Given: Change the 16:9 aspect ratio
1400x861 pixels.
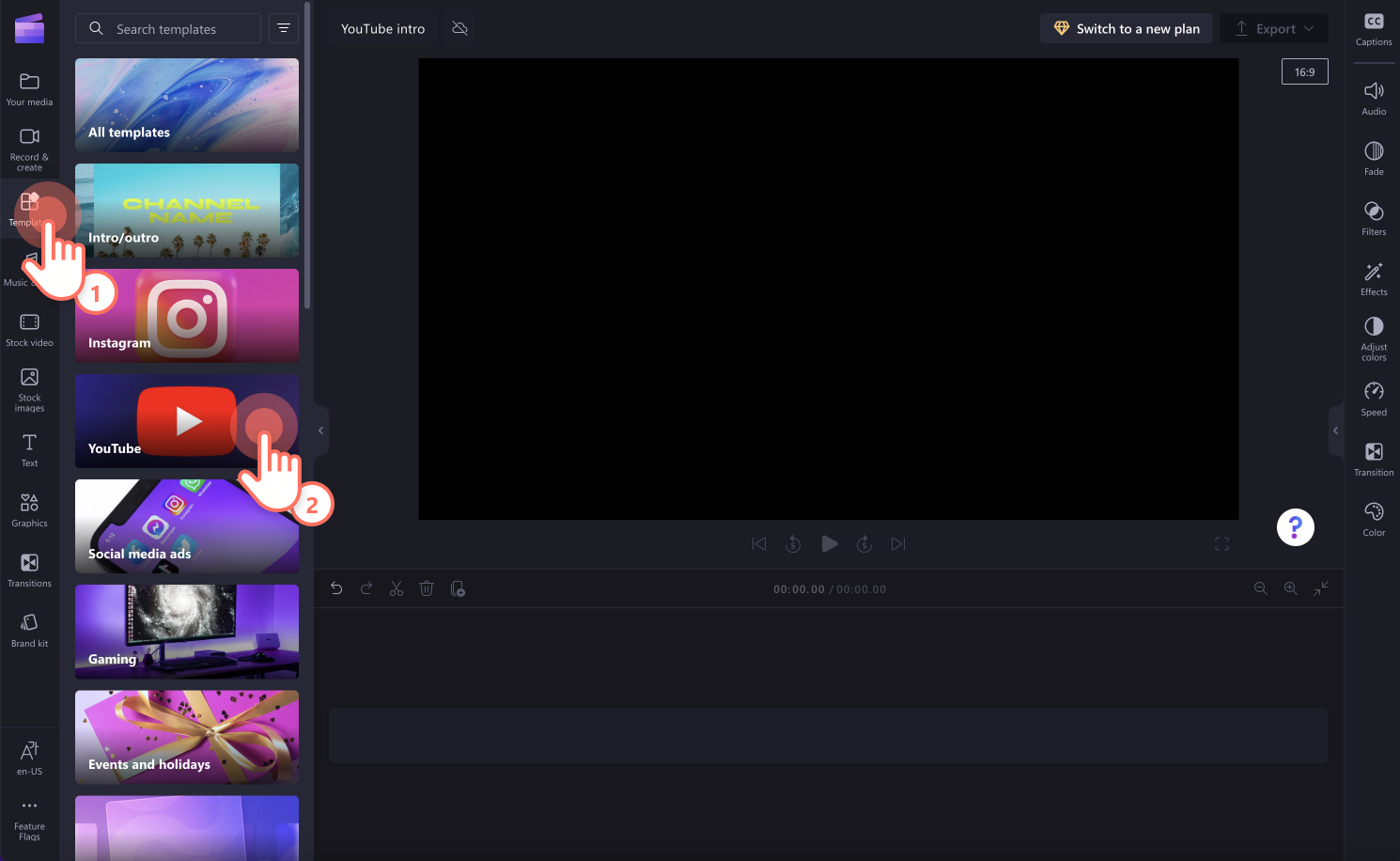Looking at the screenshot, I should click(1304, 71).
